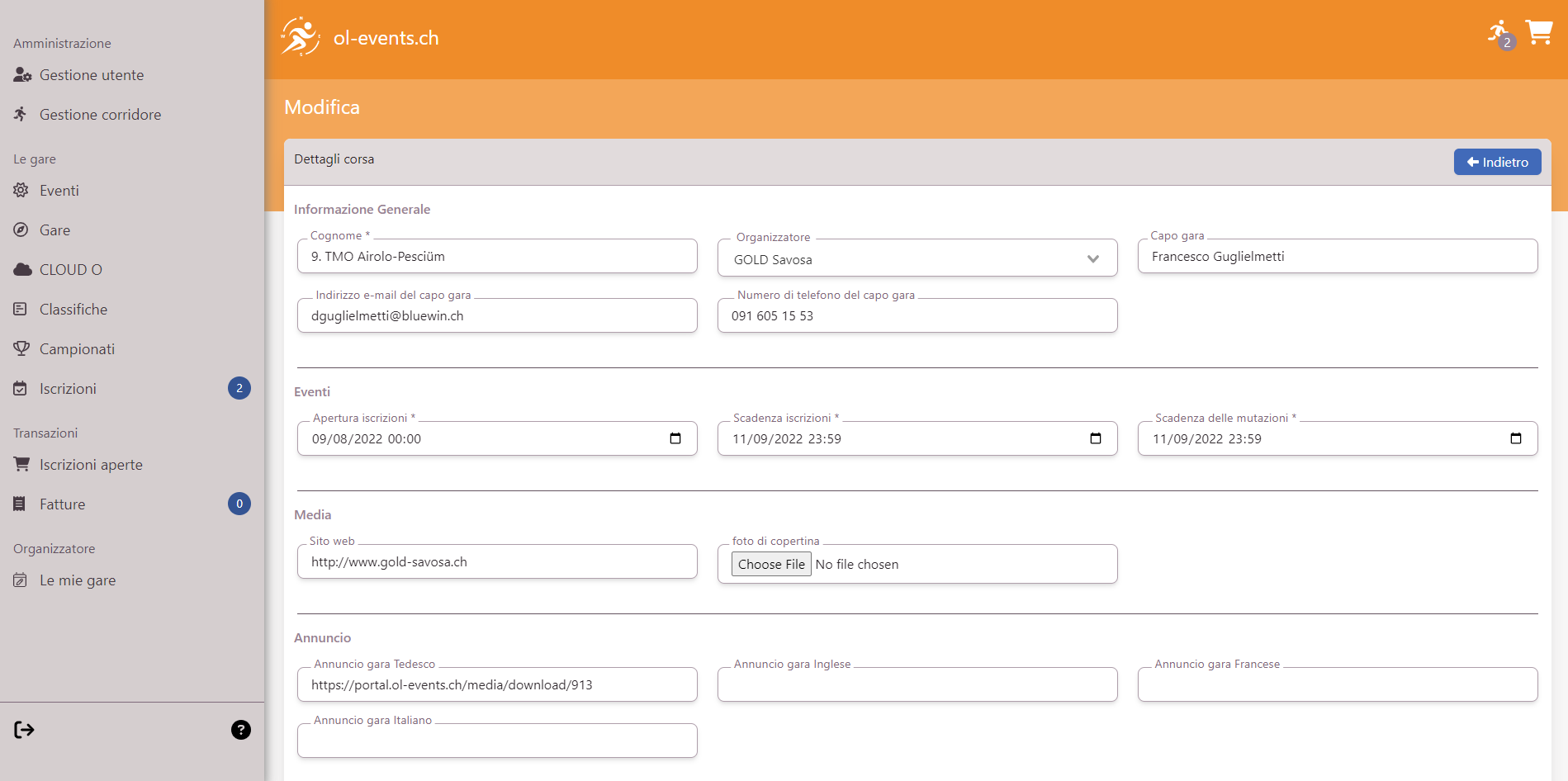
Task: Click the Fatture badge showing 0
Action: [239, 504]
